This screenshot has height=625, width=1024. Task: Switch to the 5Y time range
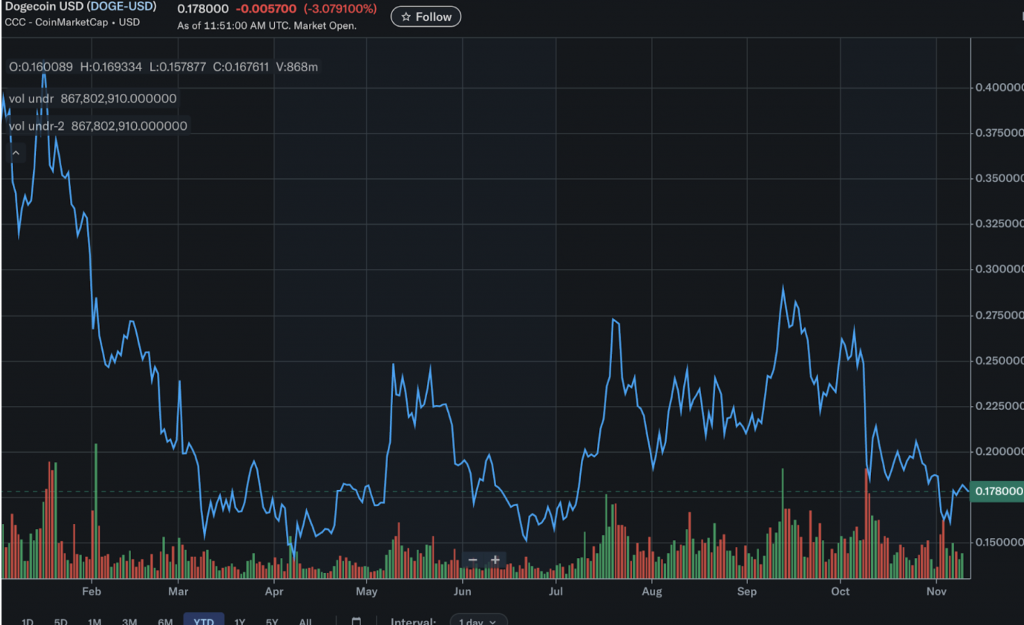tap(272, 621)
